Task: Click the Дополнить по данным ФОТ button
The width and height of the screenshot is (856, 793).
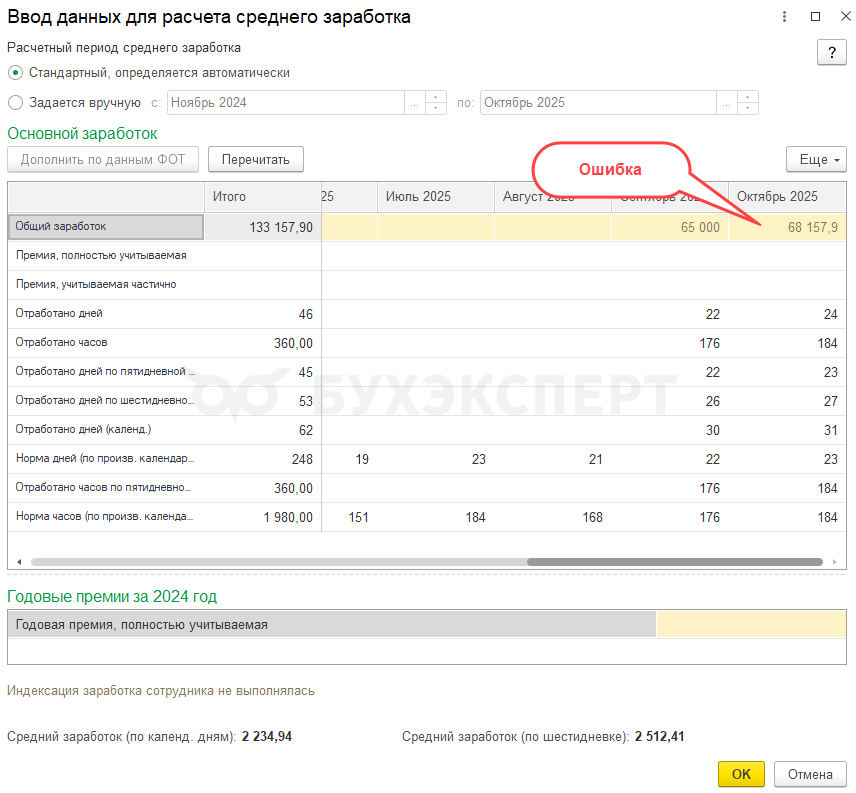Action: tap(103, 160)
